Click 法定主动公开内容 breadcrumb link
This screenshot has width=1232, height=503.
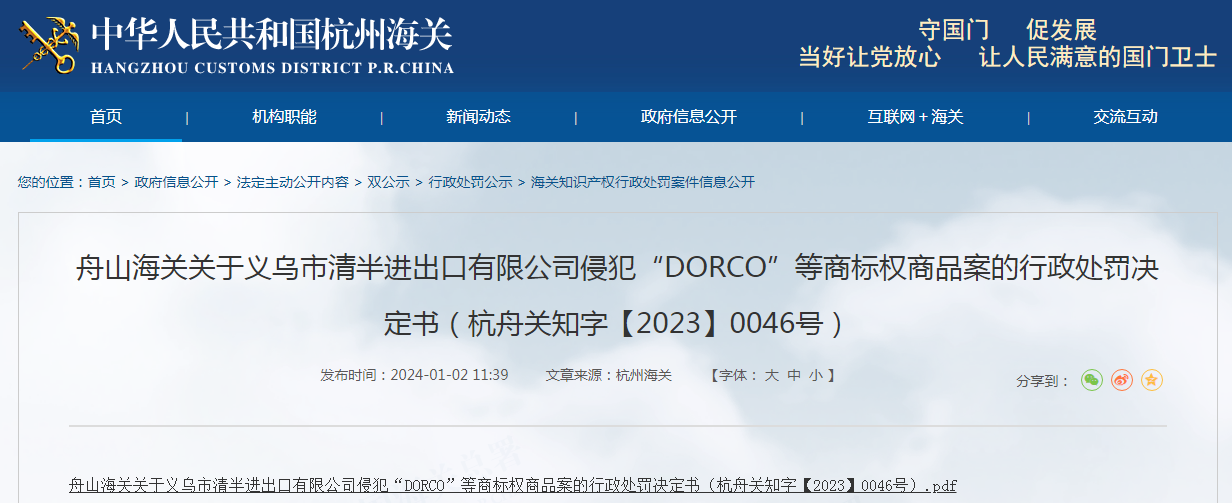(292, 182)
